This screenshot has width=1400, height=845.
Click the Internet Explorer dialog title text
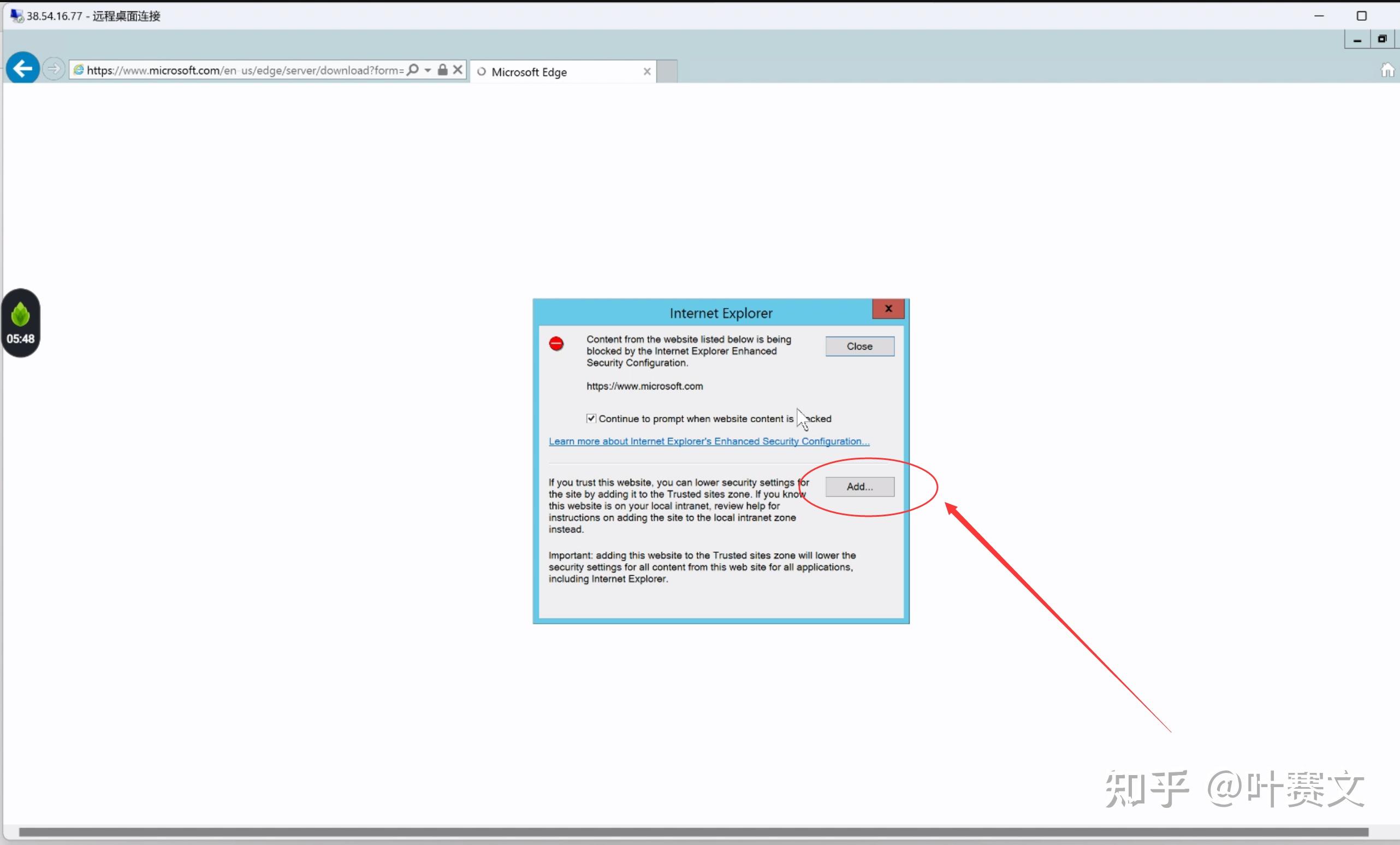tap(721, 313)
